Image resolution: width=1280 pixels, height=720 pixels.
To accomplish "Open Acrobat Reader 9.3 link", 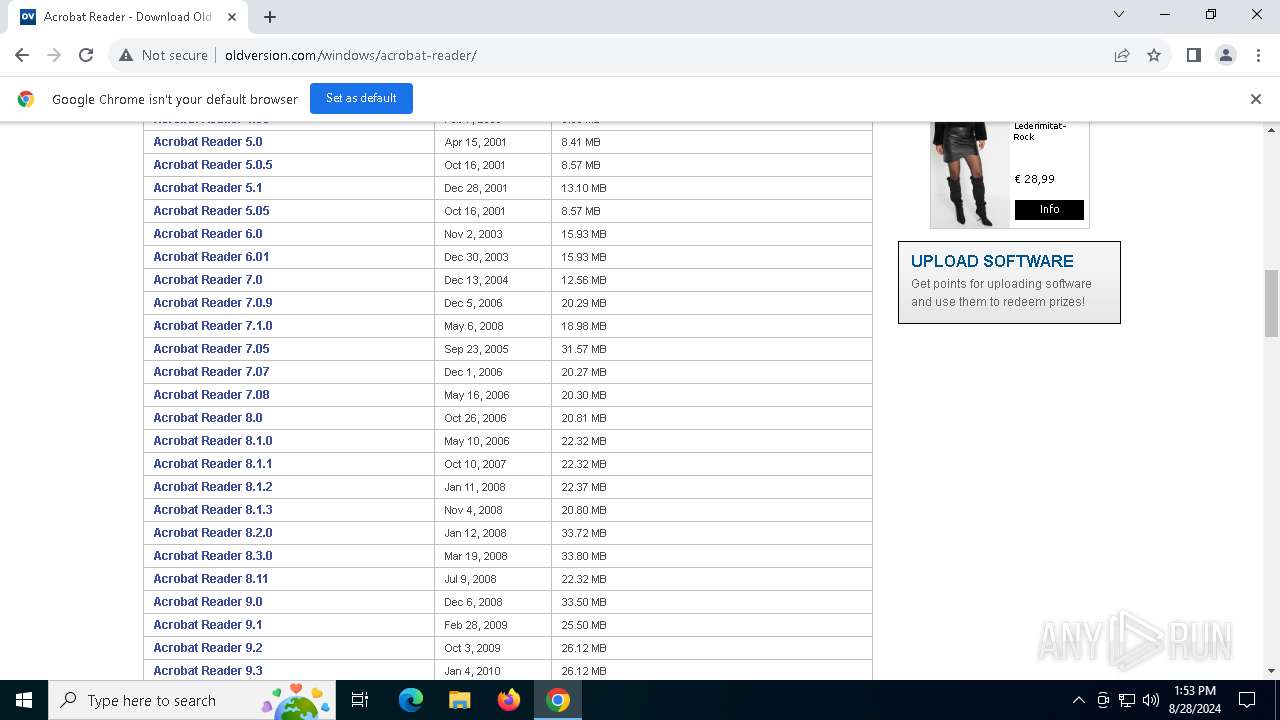I will point(207,671).
